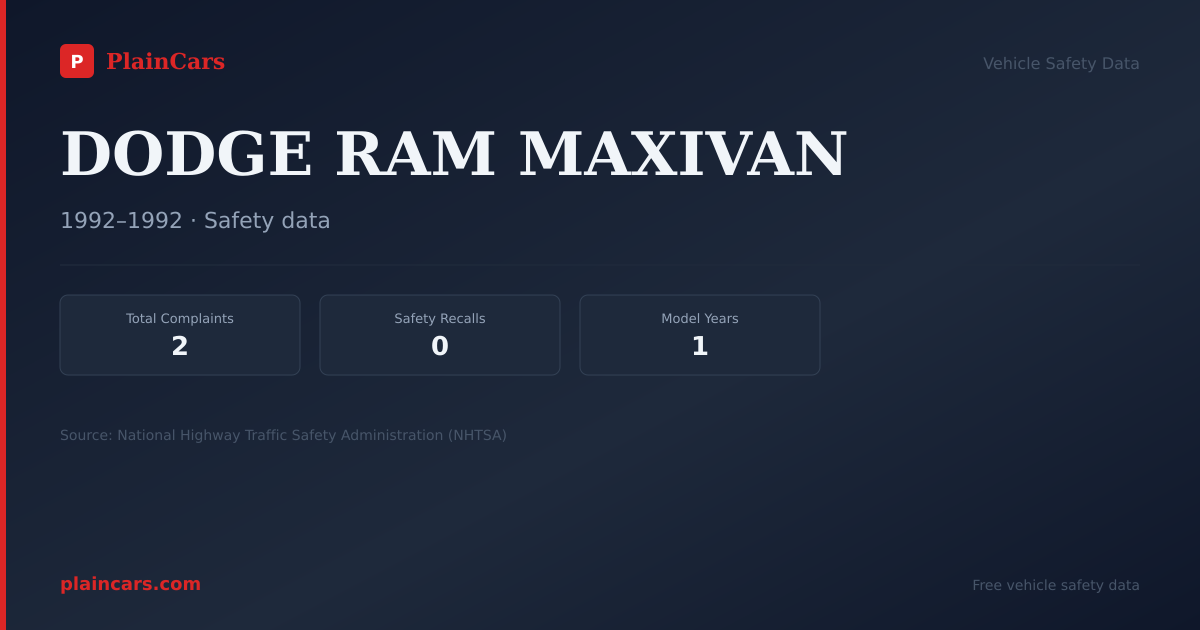Screen dimensions: 1200x630
Task: Click the NHTSA source attribution line
Action: (283, 436)
